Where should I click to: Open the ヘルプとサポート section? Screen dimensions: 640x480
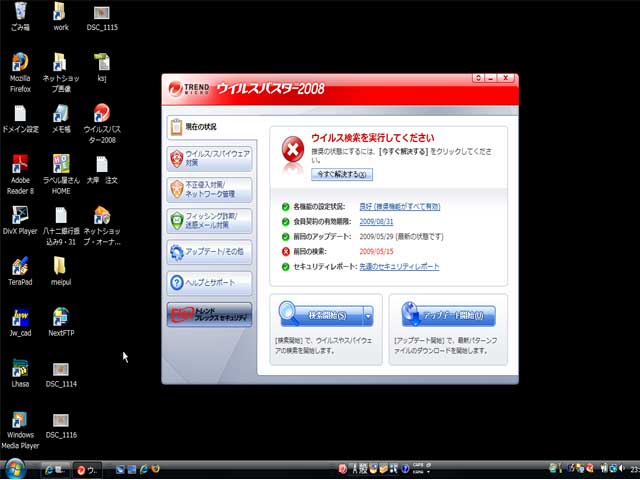tap(209, 282)
